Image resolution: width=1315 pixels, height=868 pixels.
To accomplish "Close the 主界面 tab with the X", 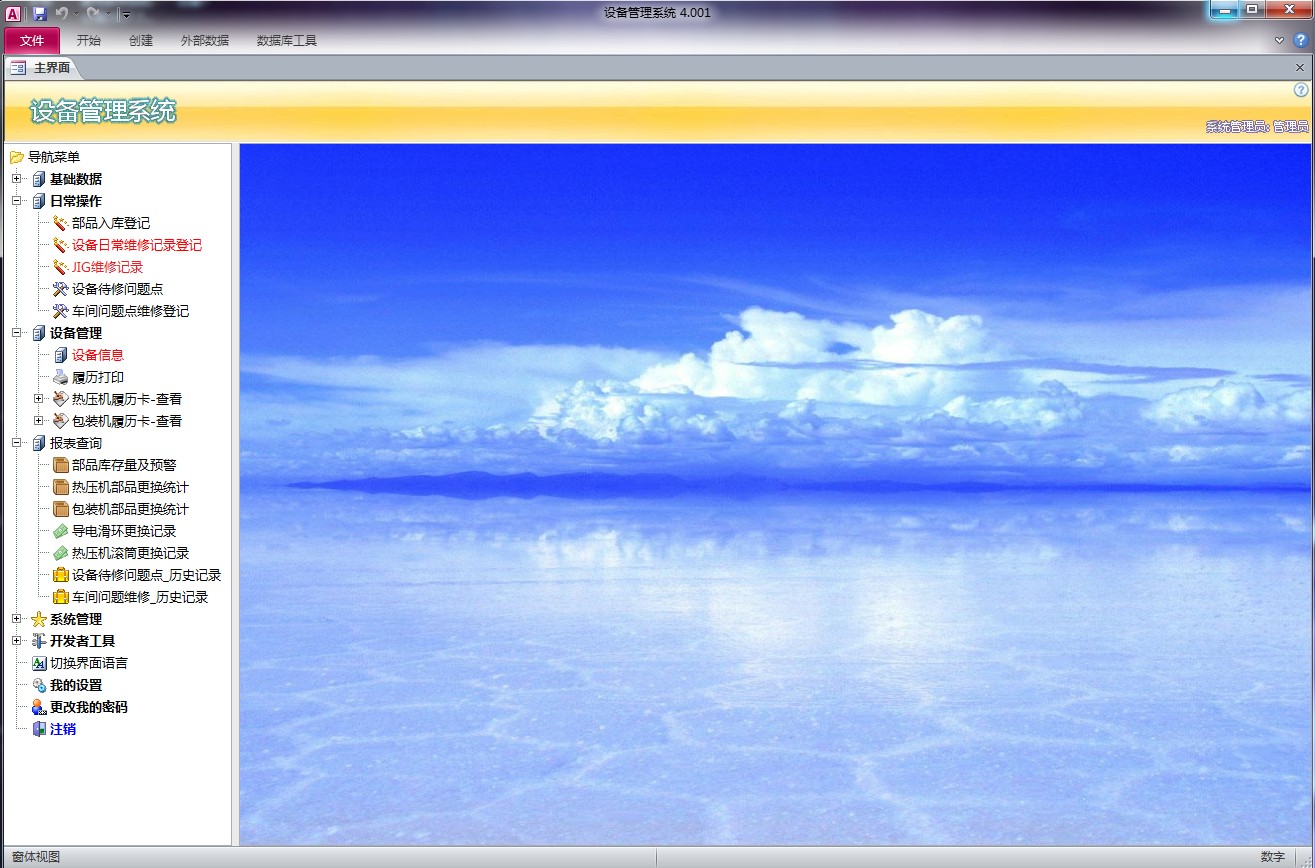I will click(1300, 67).
